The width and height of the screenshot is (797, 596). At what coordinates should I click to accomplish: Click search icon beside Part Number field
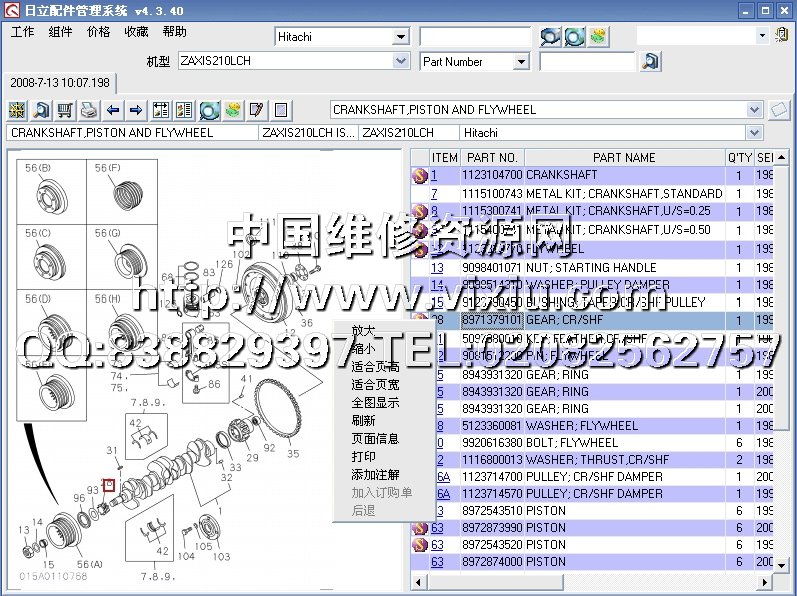(650, 62)
